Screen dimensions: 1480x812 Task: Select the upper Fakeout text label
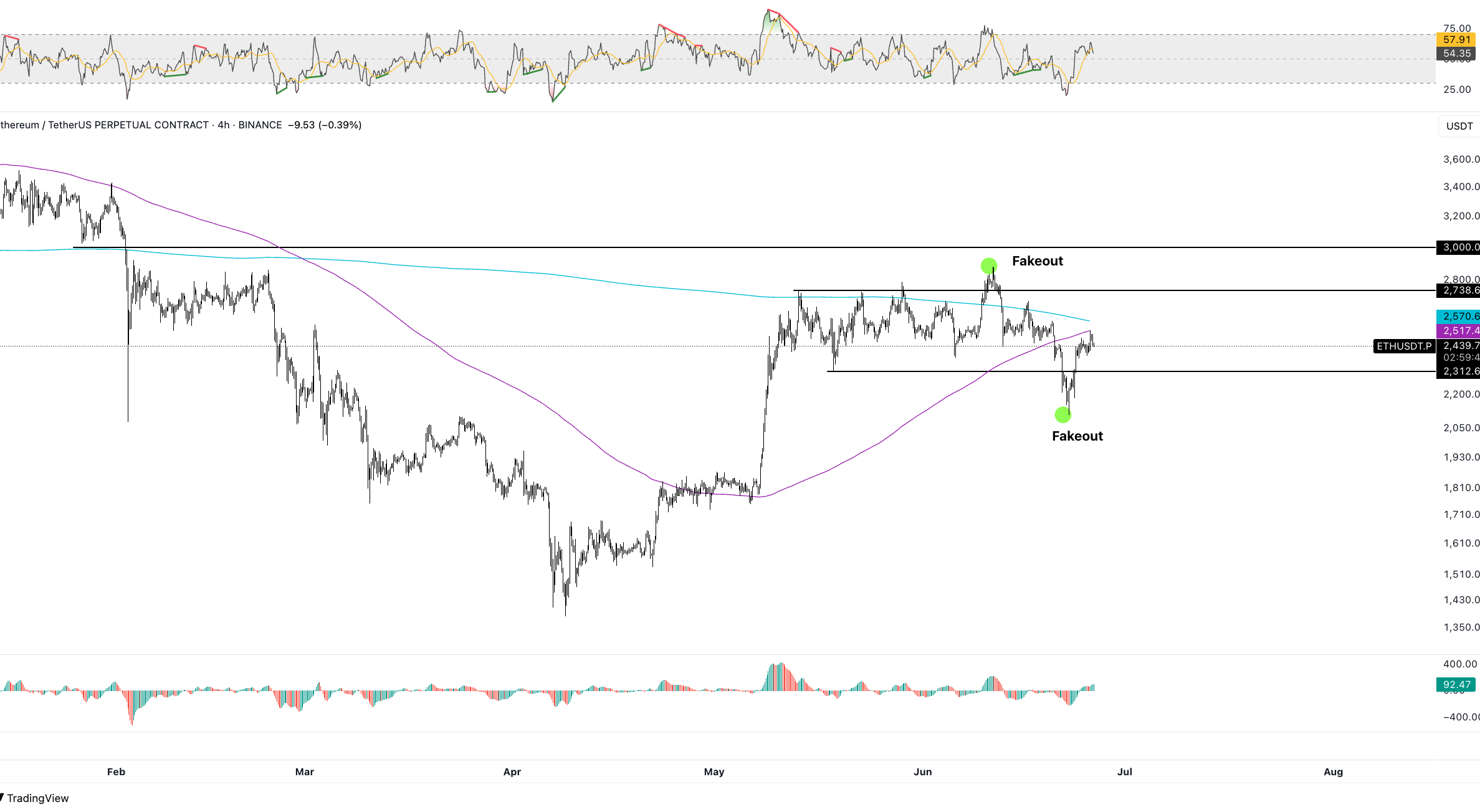tap(1038, 261)
